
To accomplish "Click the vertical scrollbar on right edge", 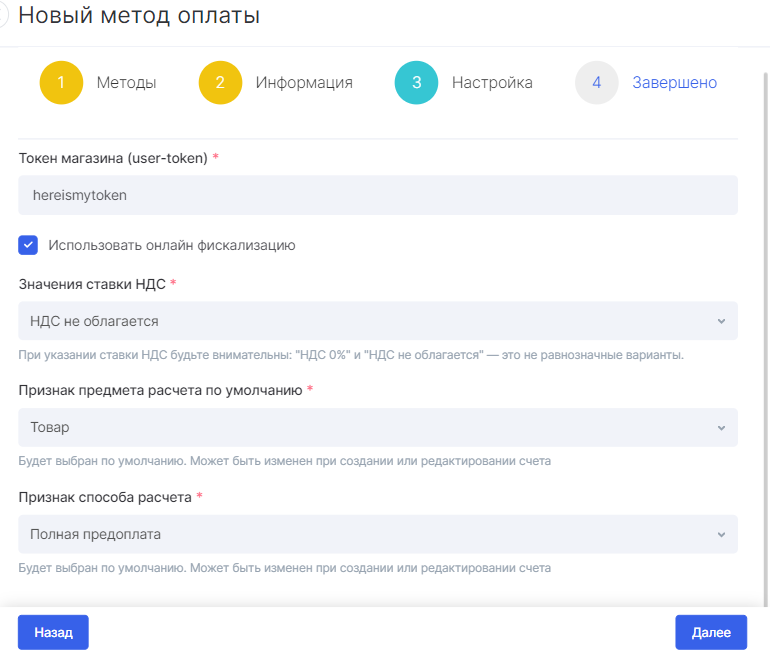I will click(x=766, y=339).
